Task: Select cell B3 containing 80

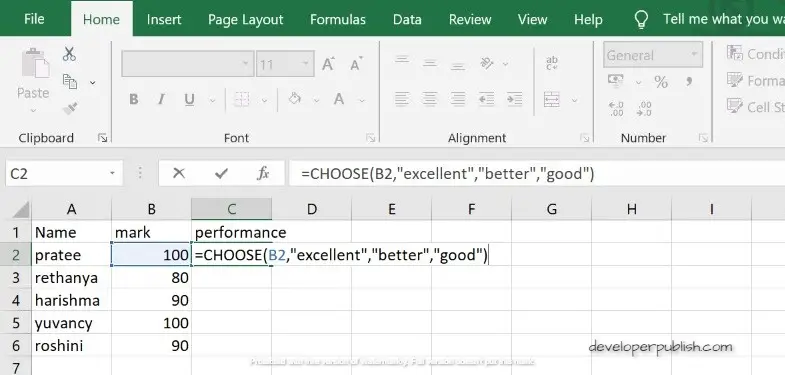Action: 151,278
